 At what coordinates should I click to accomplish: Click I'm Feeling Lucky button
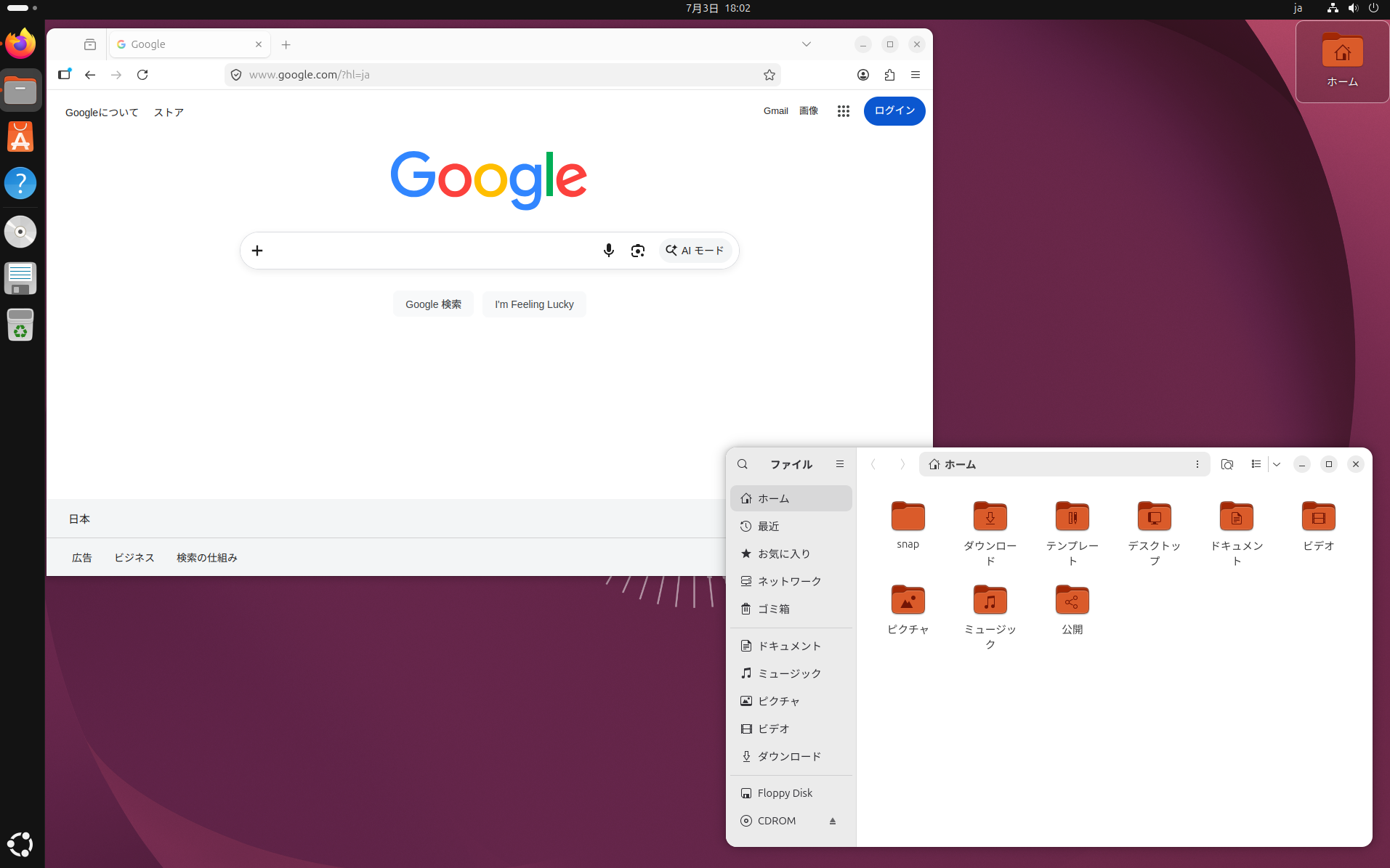click(534, 304)
